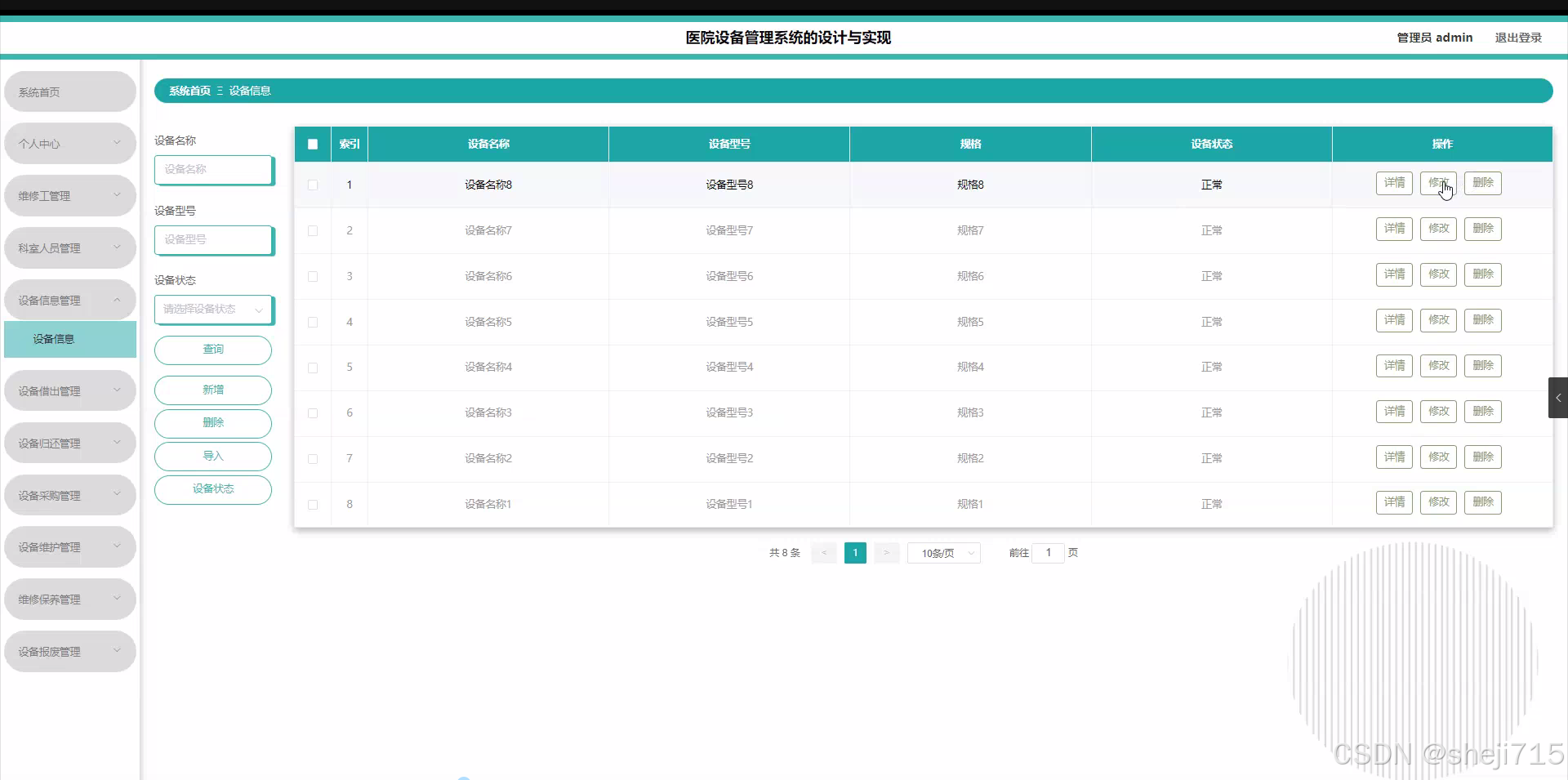Click the 查询 search button
Screen dimensions: 1568x780
point(213,350)
